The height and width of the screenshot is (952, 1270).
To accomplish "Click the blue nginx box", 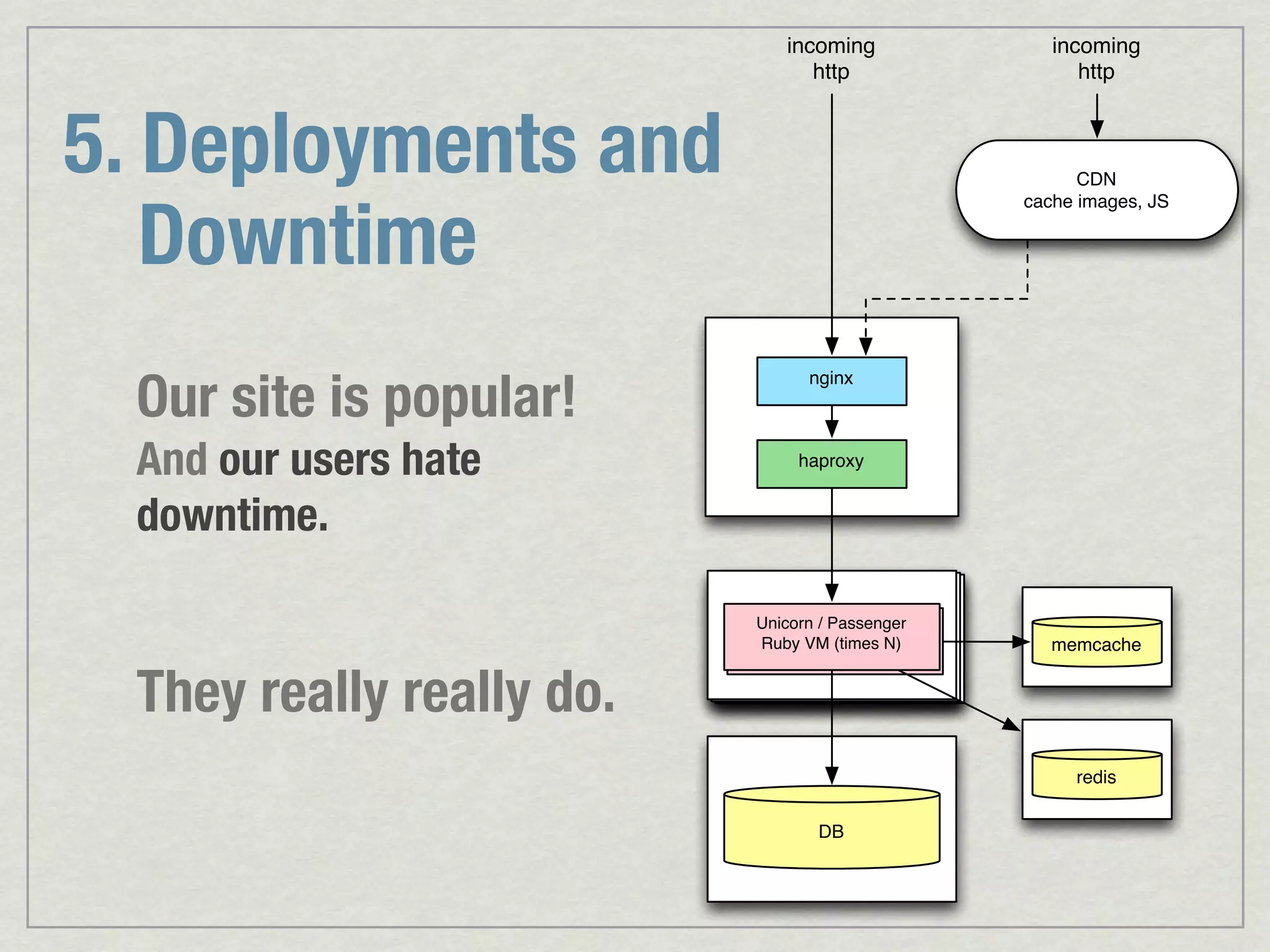I will tap(831, 381).
